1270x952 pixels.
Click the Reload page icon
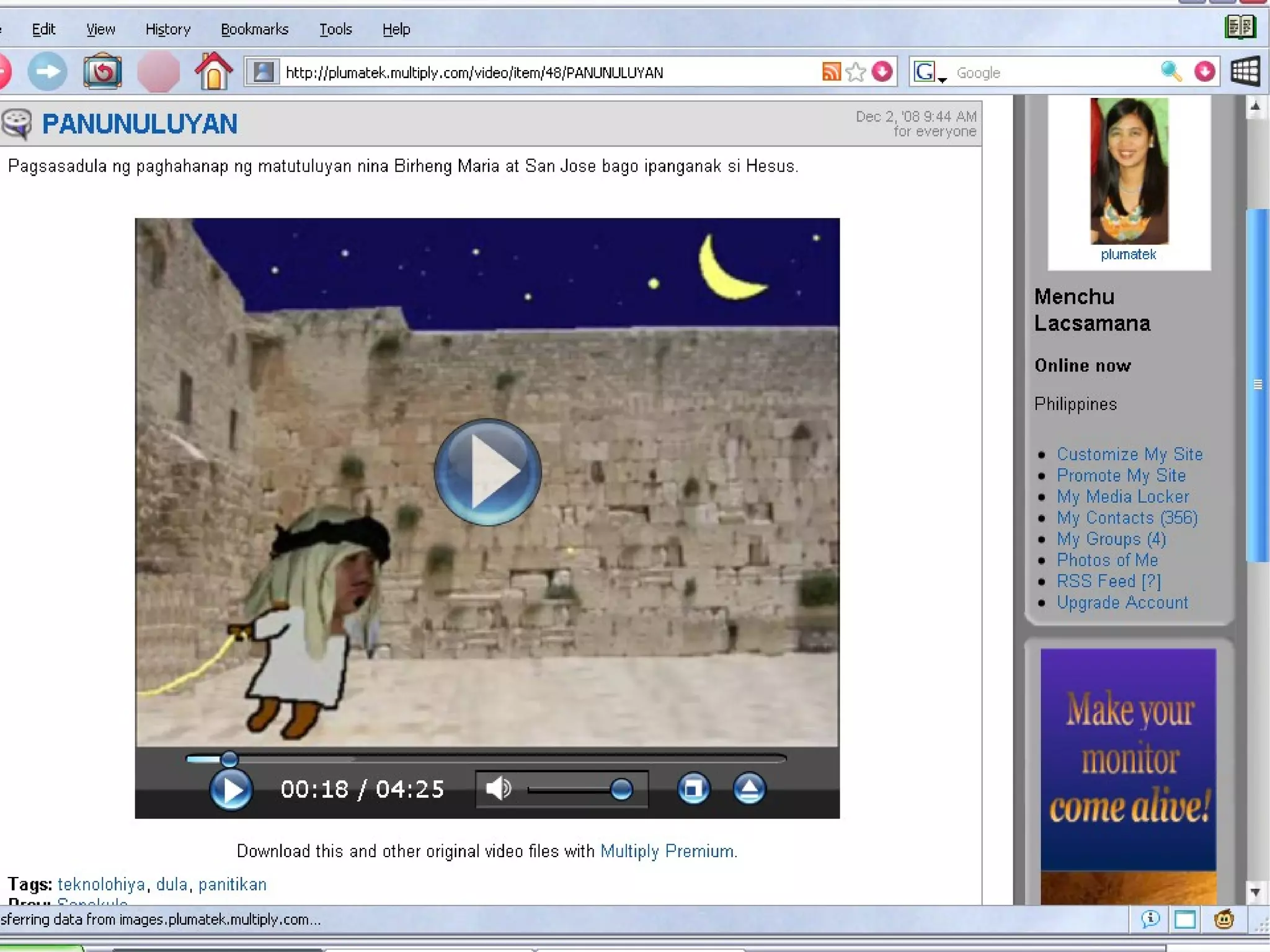pos(102,72)
